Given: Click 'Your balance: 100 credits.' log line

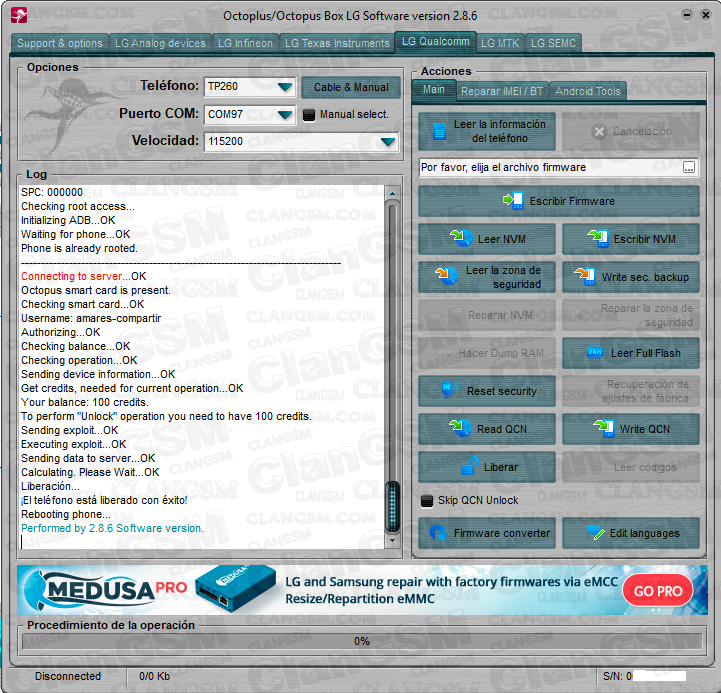Looking at the screenshot, I should [85, 402].
